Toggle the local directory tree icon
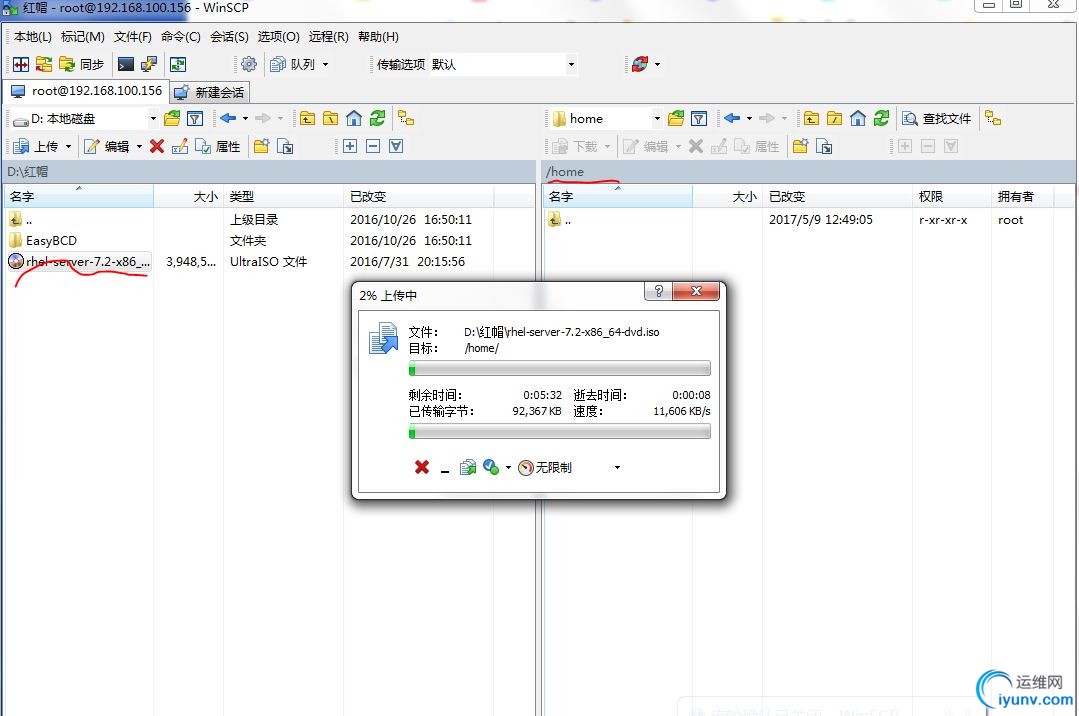Image resolution: width=1079 pixels, height=716 pixels. [406, 118]
